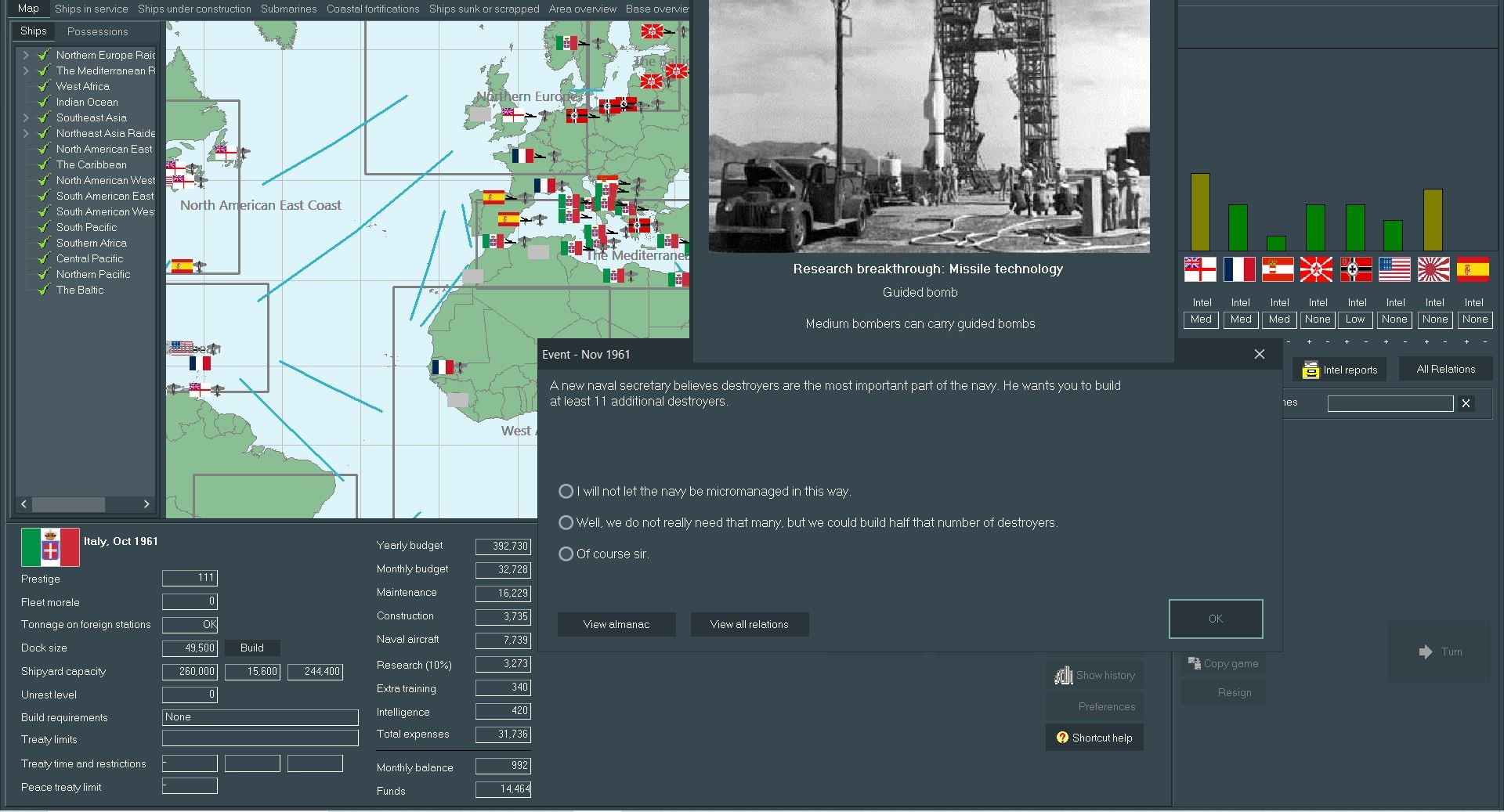Open the Ships under construction tab
1504x812 pixels.
point(194,9)
